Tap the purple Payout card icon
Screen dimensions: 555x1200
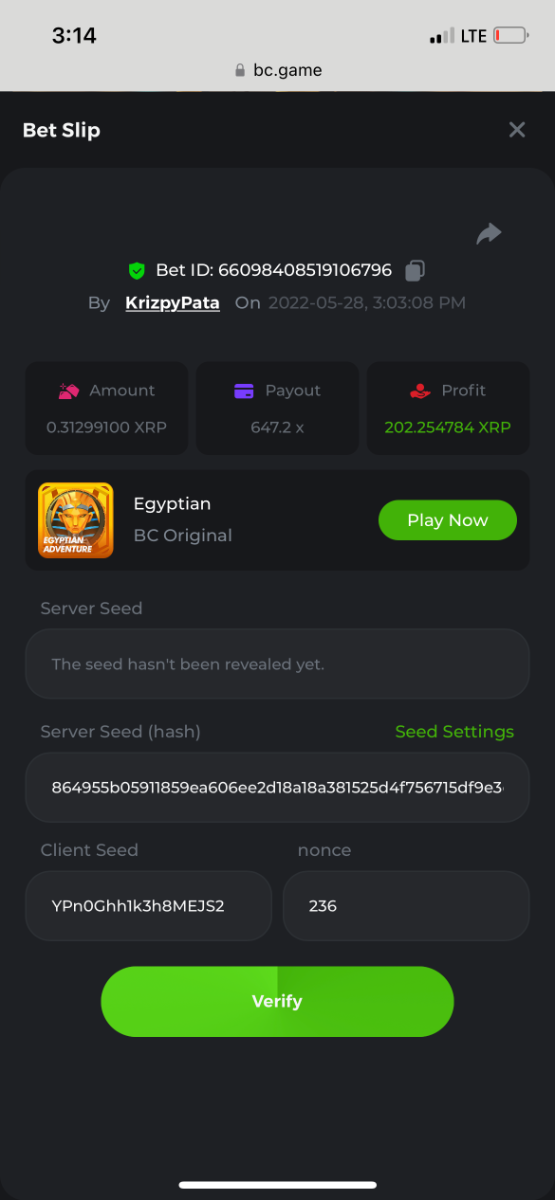[244, 391]
